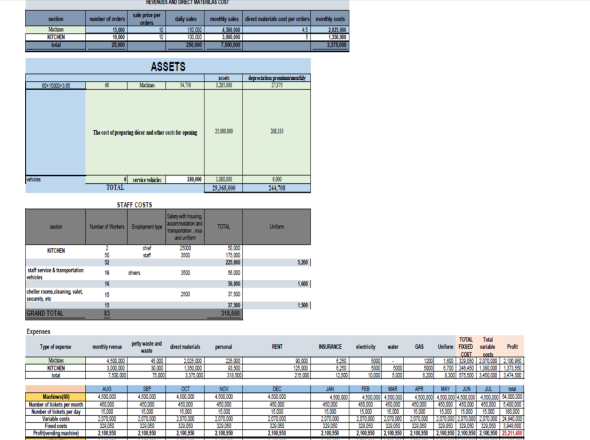Select the 'direct materials cost per orders' header
Image resolution: width=590 pixels, height=440 pixels.
277,18
